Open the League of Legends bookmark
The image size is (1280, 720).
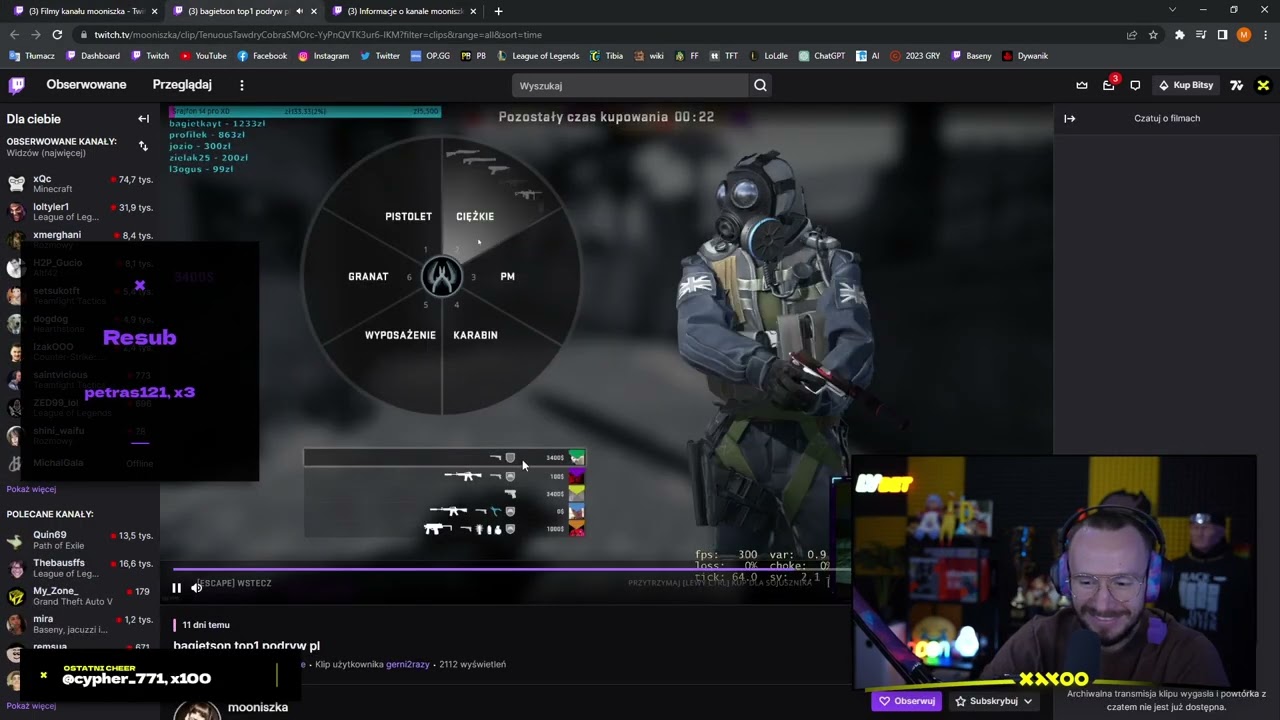pyautogui.click(x=538, y=56)
